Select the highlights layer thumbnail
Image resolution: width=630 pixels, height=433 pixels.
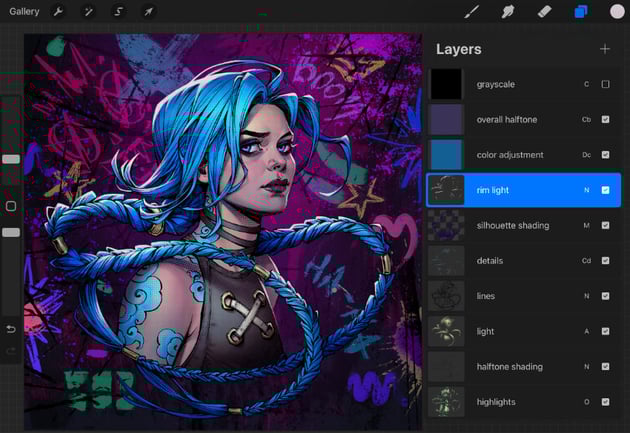[x=446, y=402]
